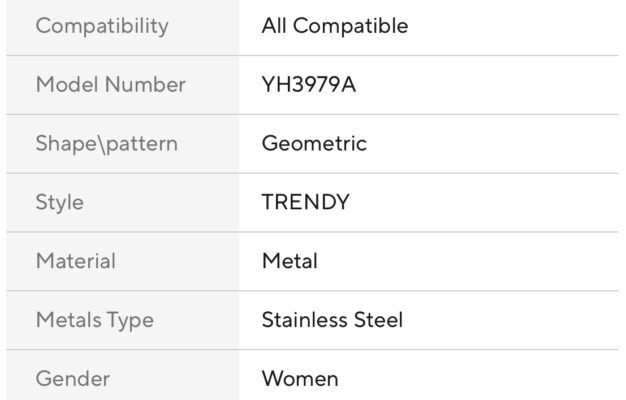This screenshot has width=626, height=400.
Task: Select the Material label
Action: point(76,261)
